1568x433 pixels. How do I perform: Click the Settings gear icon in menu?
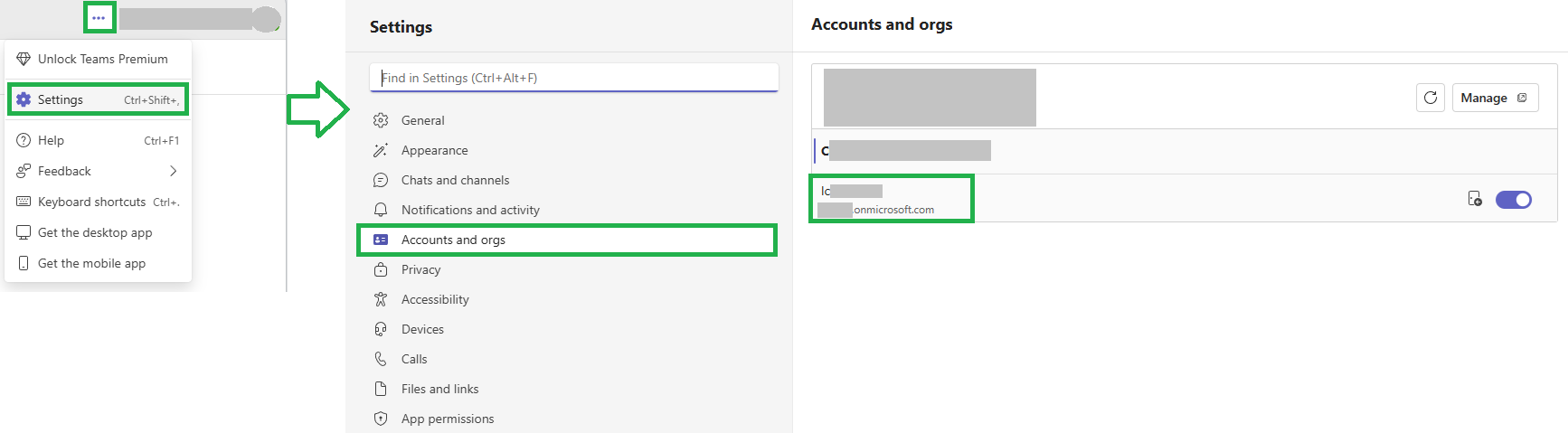pyautogui.click(x=24, y=99)
